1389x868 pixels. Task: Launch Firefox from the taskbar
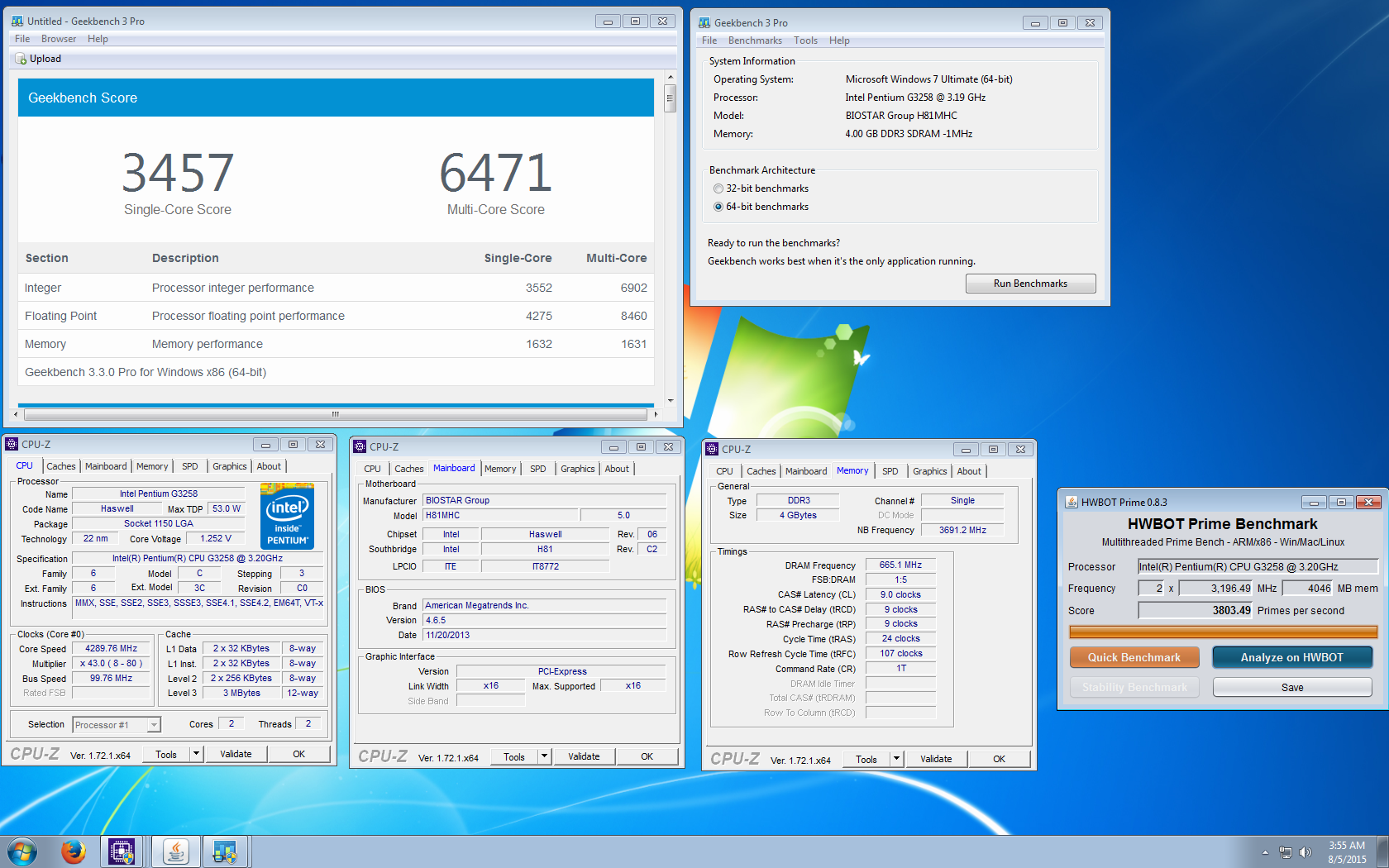pyautogui.click(x=74, y=851)
